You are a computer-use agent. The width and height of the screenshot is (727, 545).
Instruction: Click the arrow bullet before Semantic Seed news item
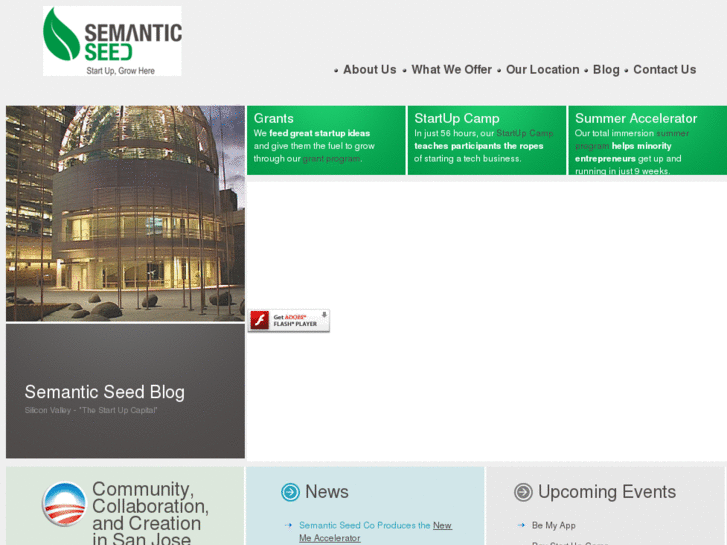pyautogui.click(x=288, y=525)
